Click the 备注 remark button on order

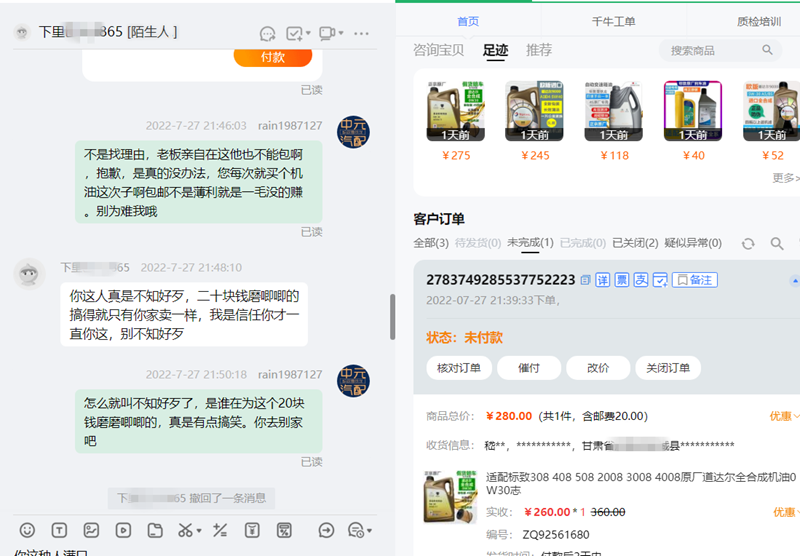coord(694,280)
